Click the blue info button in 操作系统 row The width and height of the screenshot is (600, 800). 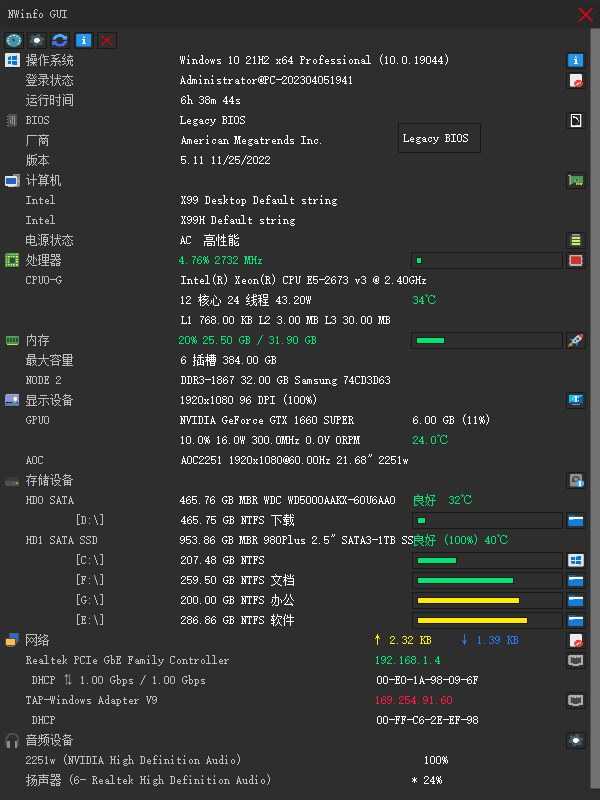[x=575, y=60]
